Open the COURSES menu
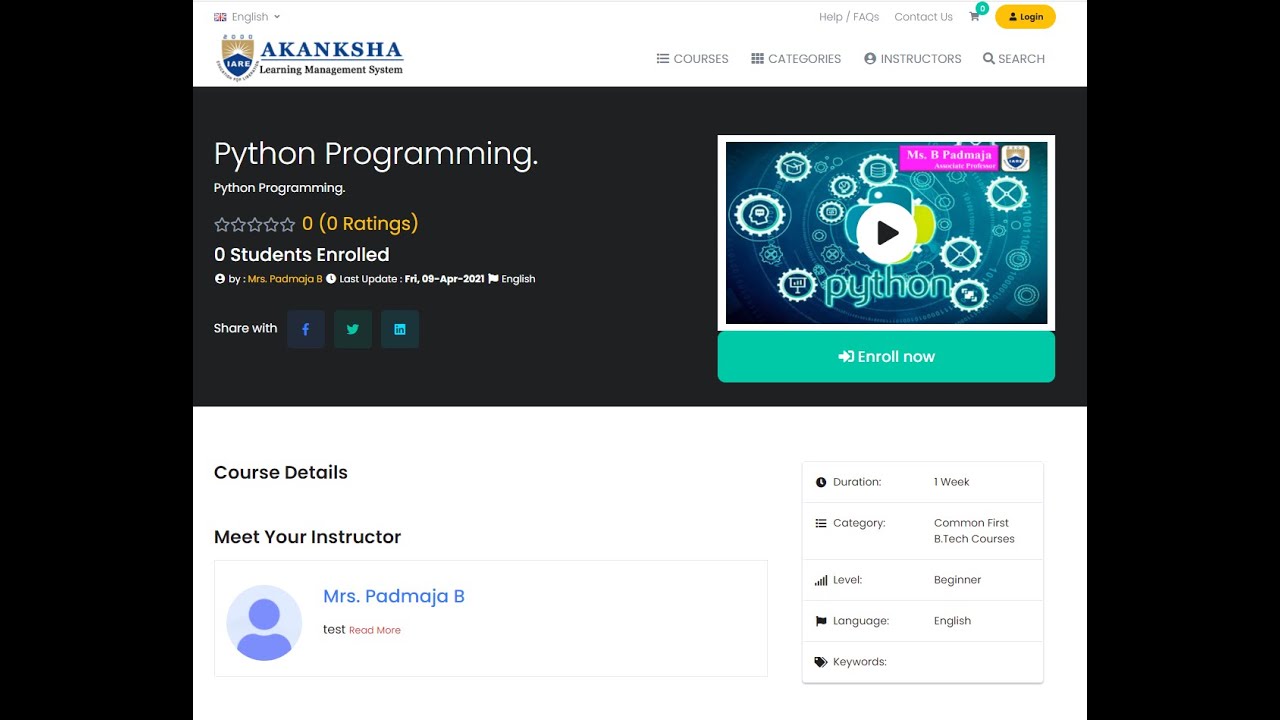This screenshot has width=1280, height=720. click(692, 59)
